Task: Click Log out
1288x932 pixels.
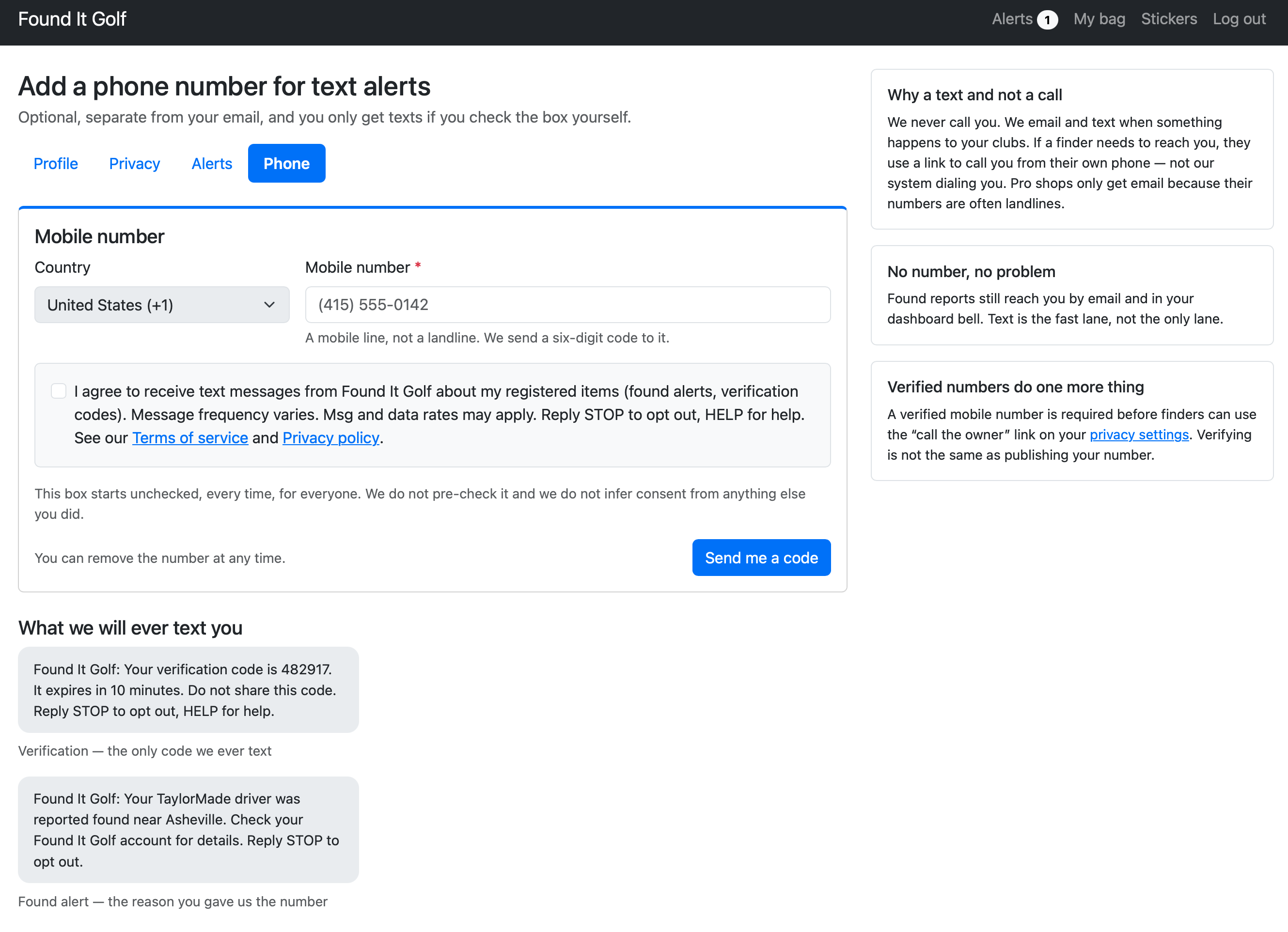Action: [x=1239, y=19]
